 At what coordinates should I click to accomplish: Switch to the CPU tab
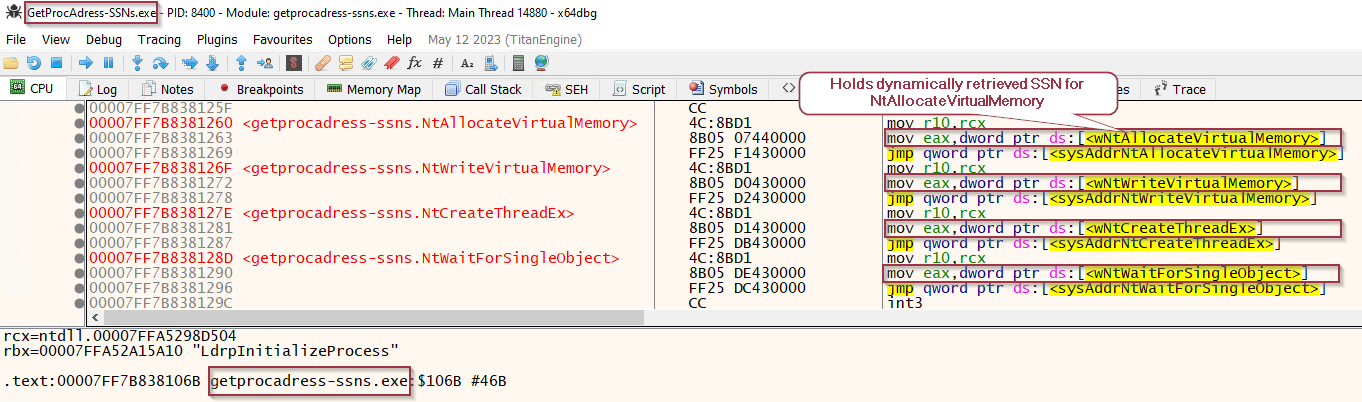pos(33,88)
